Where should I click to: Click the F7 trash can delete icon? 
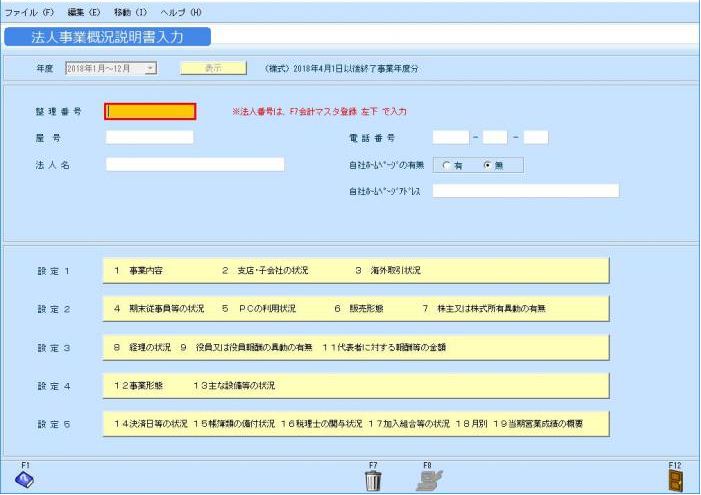pyautogui.click(x=373, y=480)
